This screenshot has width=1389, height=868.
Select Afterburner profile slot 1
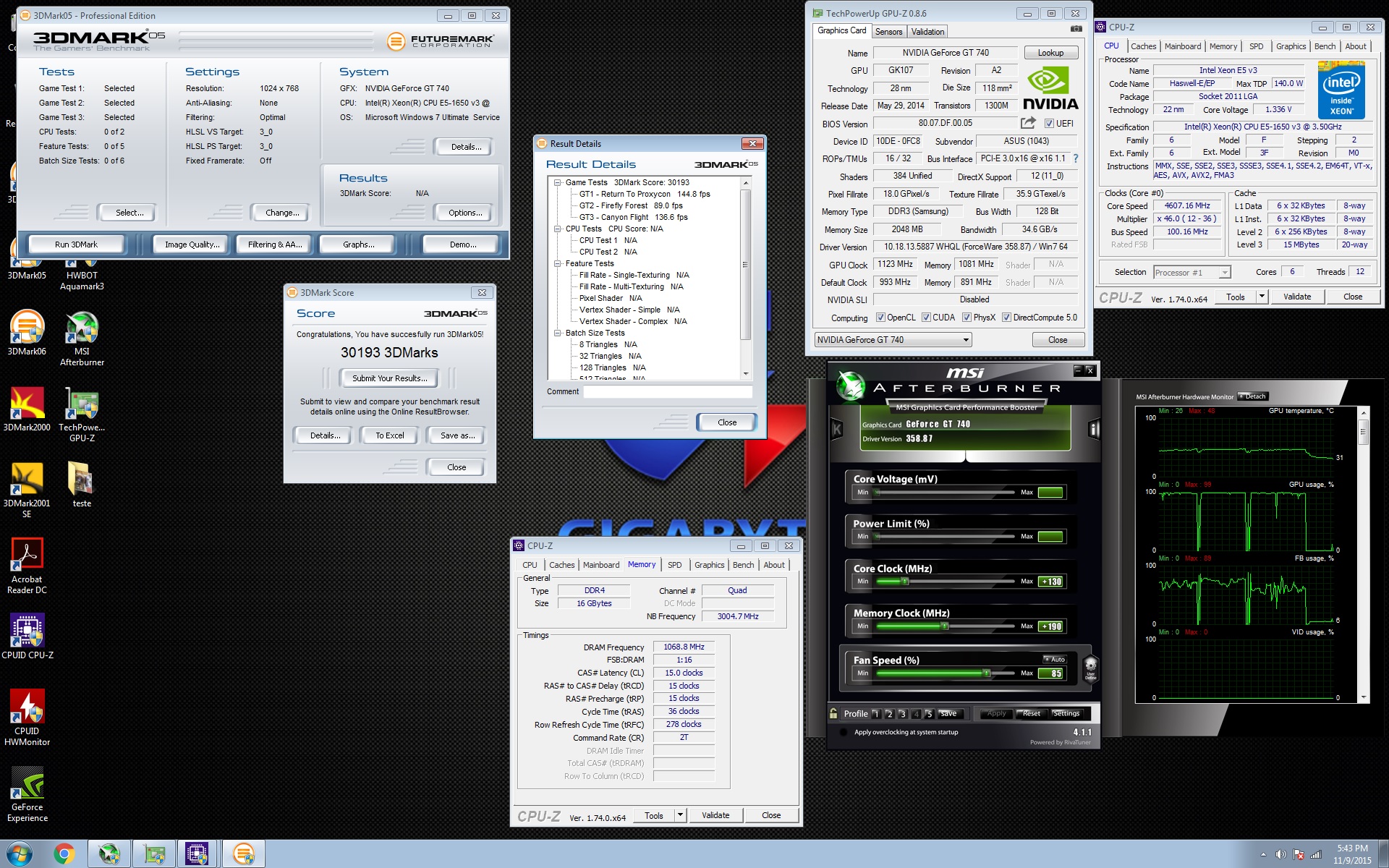click(875, 714)
